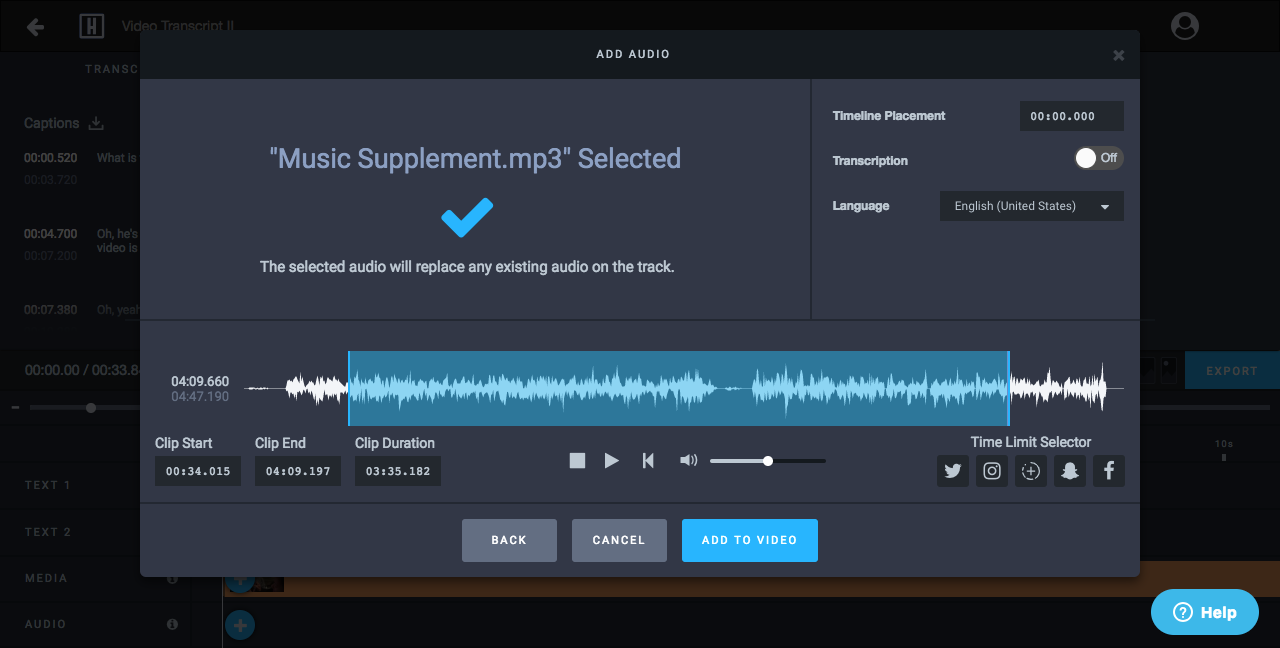This screenshot has width=1280, height=648.
Task: Skip back to clip start
Action: click(x=647, y=460)
